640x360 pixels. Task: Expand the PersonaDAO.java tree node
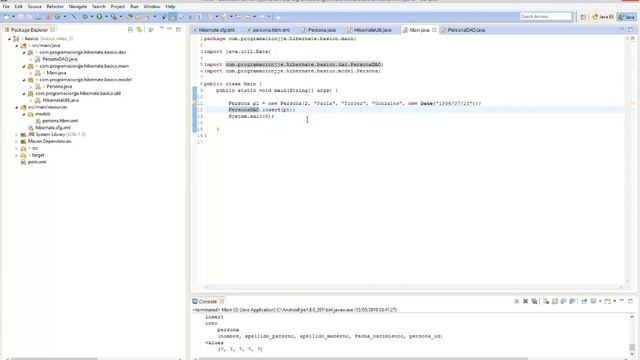[31, 60]
